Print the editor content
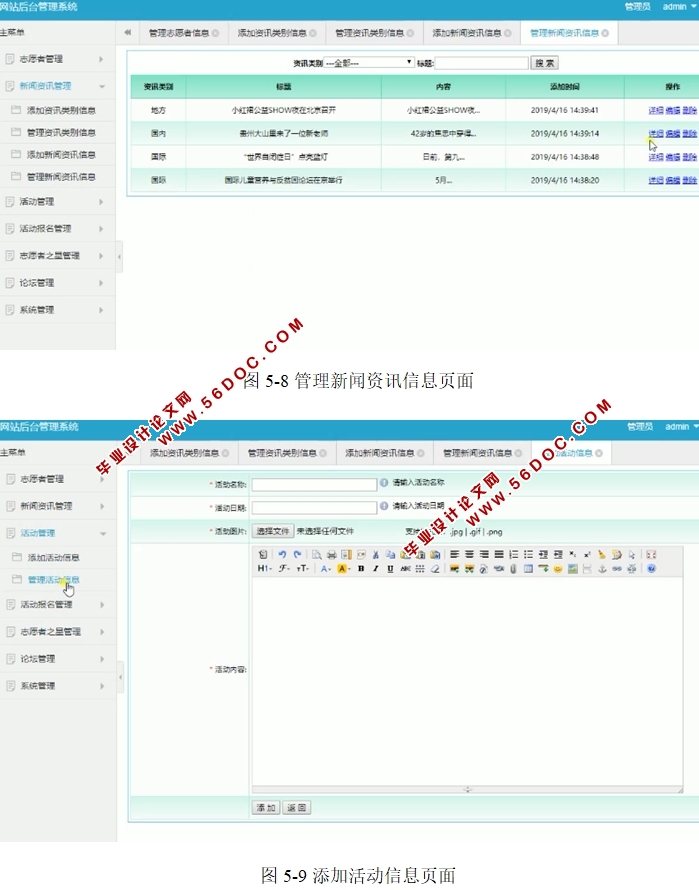The image size is (699, 890). [x=332, y=555]
